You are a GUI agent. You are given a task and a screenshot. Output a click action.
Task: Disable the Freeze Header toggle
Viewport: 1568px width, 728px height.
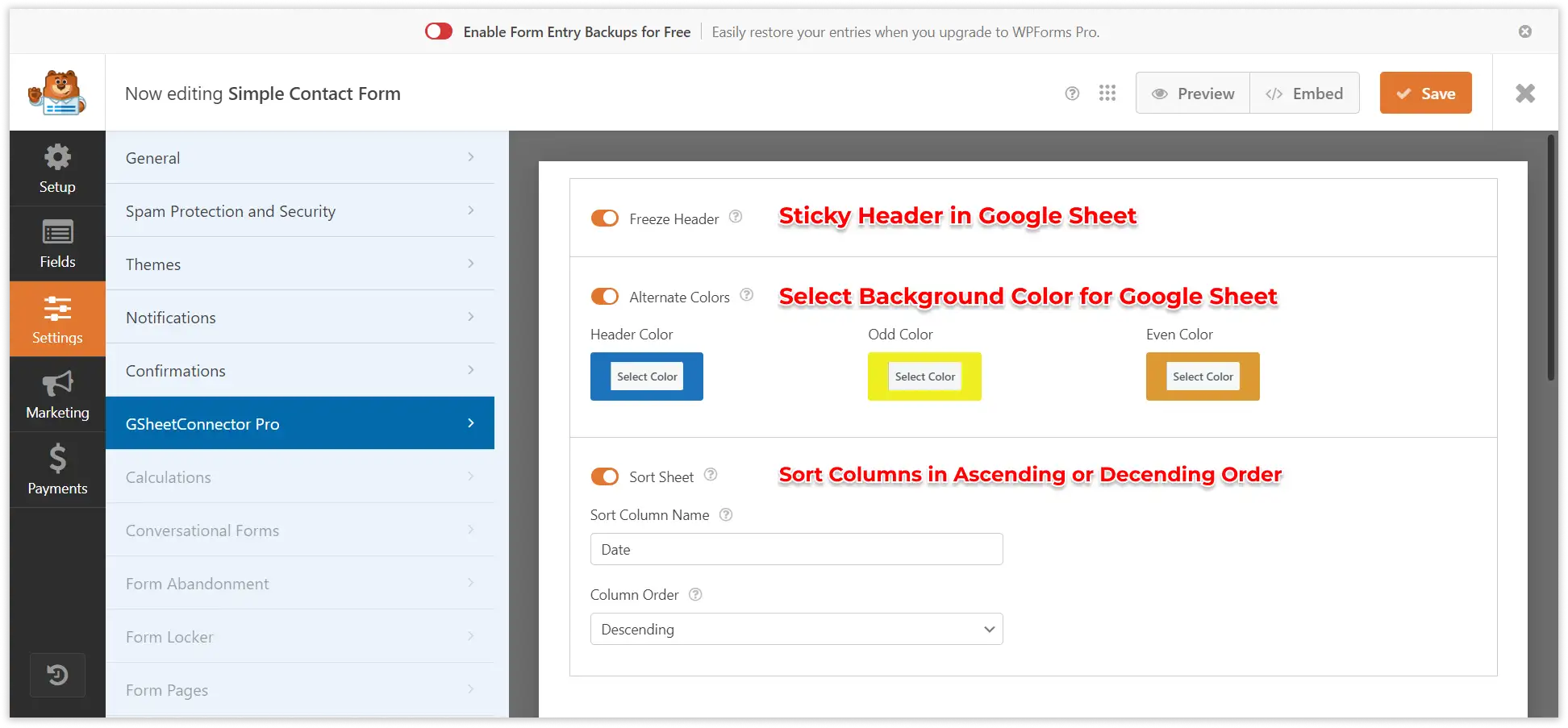[x=605, y=218]
